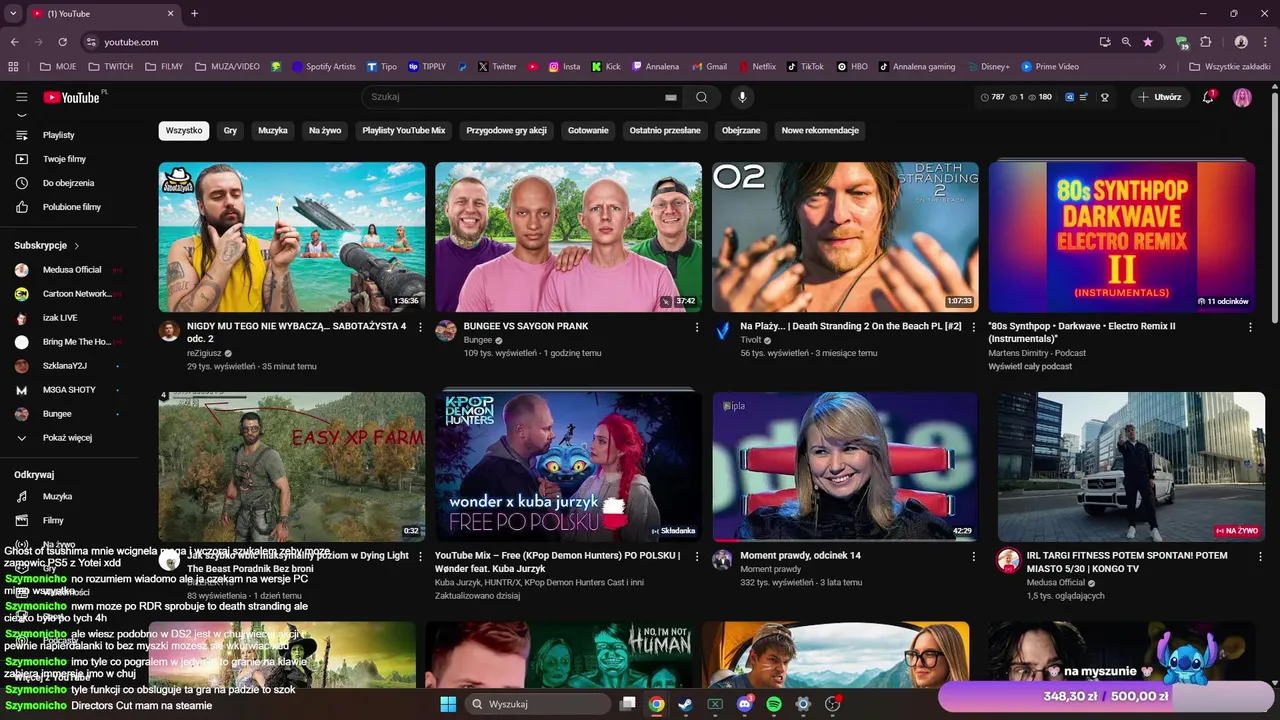Select Nowe rekomendacje filter chip
Screen dimensions: 1280x720
pyautogui.click(x=820, y=130)
